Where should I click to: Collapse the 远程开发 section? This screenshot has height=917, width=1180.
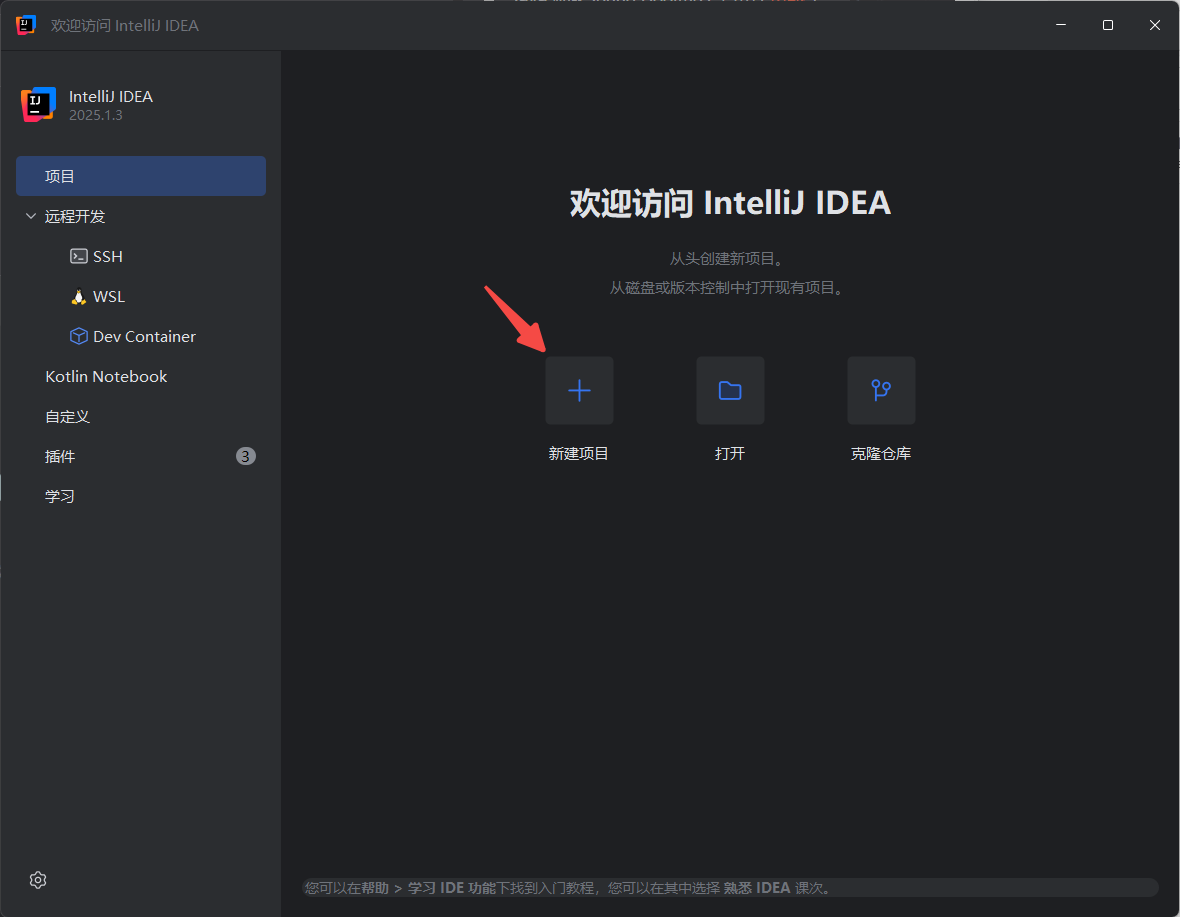31,217
